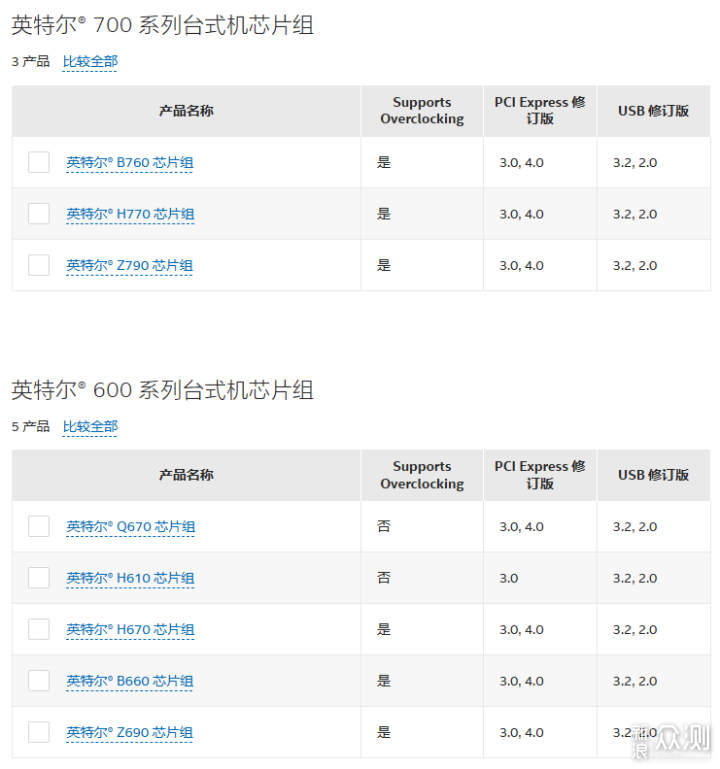Check the Z690 chipset compare box
This screenshot has height=769, width=720.
tap(39, 732)
